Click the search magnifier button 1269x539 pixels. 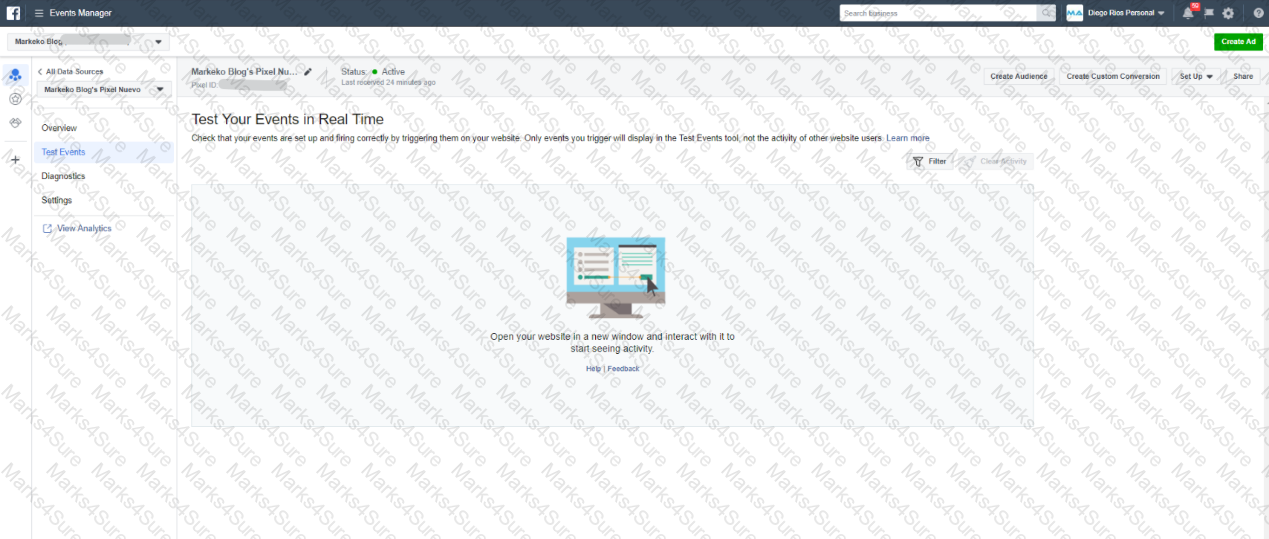tap(1046, 13)
